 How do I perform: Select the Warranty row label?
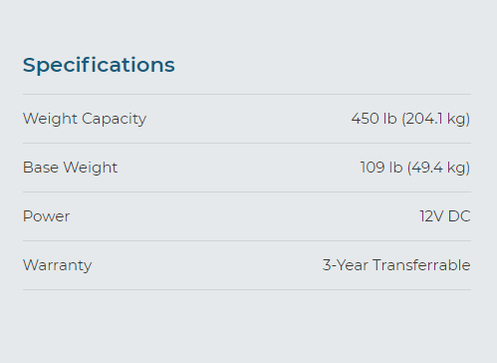pos(57,266)
